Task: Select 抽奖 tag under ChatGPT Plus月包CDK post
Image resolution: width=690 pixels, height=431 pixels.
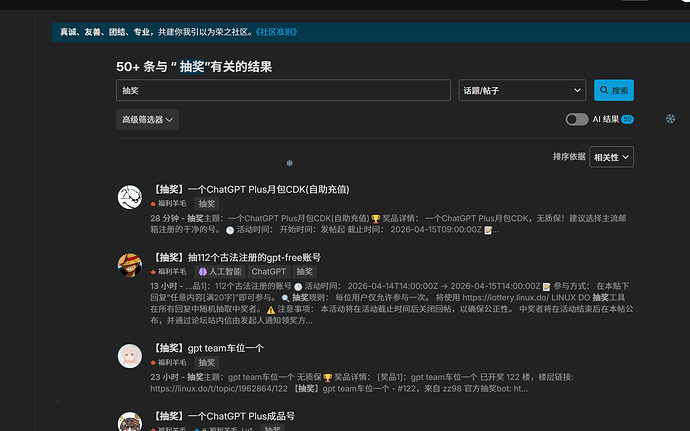Action: tap(207, 204)
